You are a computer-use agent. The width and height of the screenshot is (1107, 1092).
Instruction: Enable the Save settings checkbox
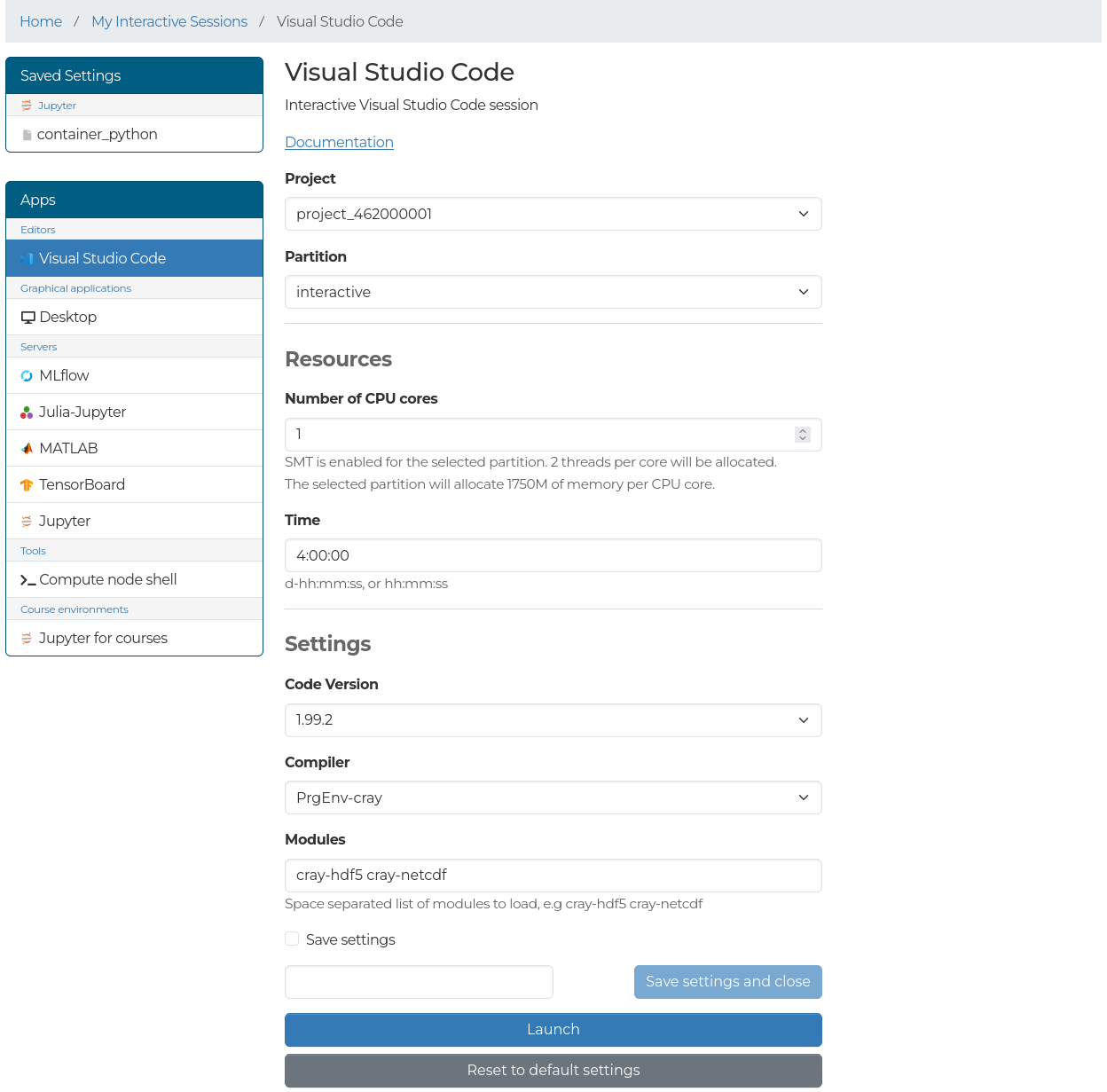pyautogui.click(x=292, y=939)
